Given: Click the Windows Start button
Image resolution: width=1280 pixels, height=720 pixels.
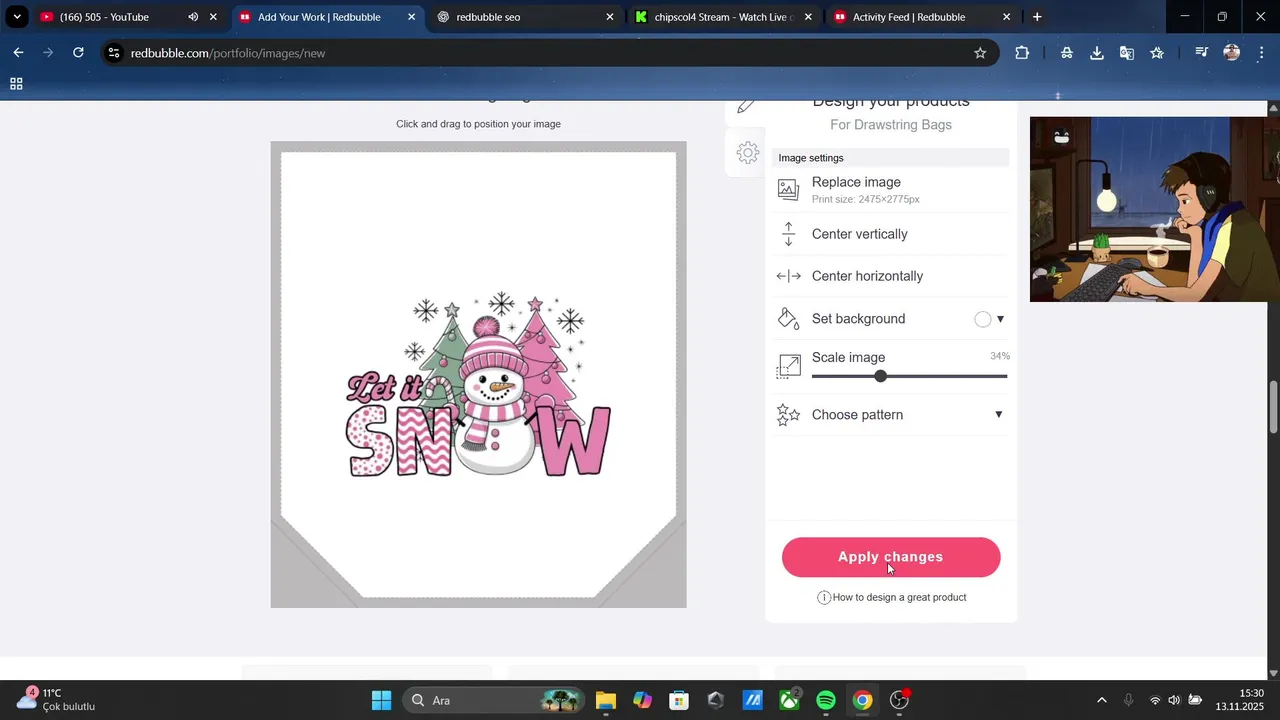Looking at the screenshot, I should click(x=381, y=701).
